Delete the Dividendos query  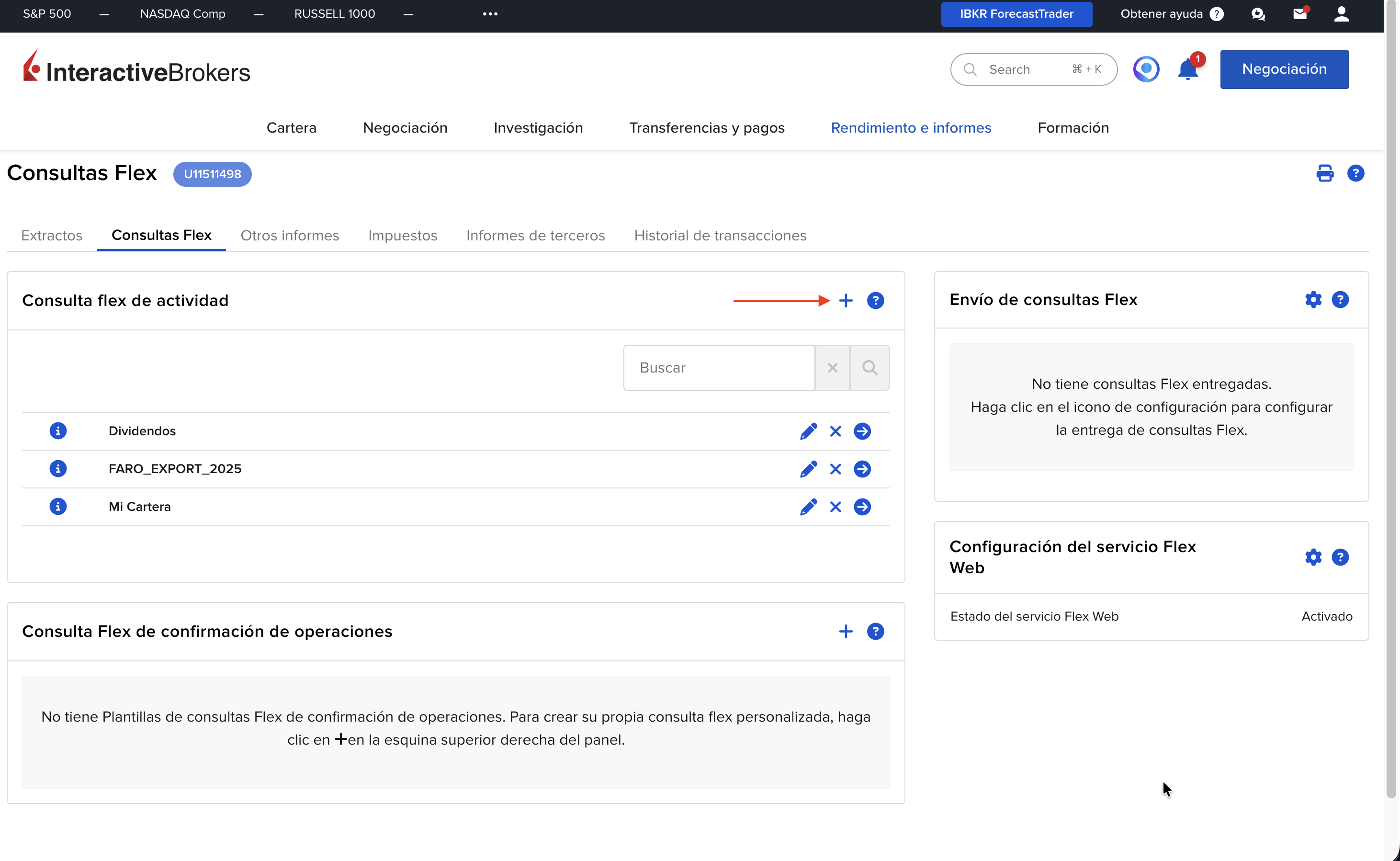pyautogui.click(x=835, y=431)
